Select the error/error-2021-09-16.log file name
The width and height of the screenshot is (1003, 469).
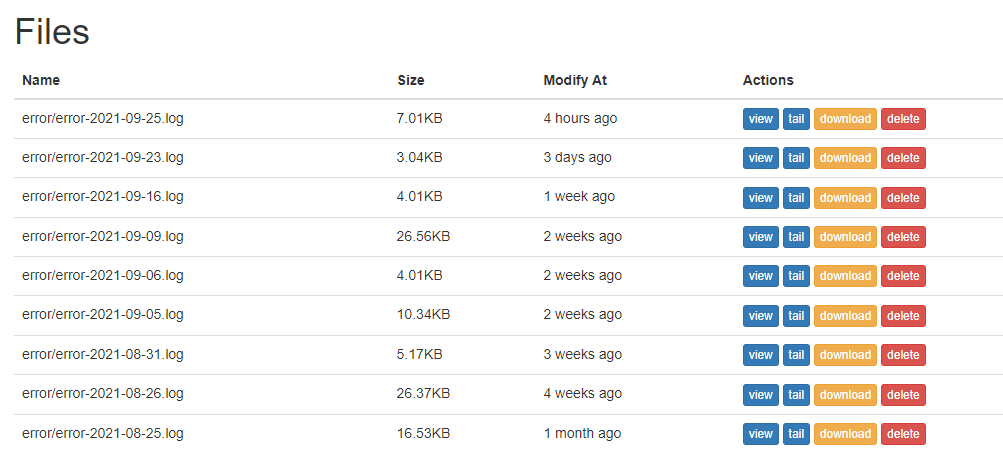pyautogui.click(x=103, y=196)
